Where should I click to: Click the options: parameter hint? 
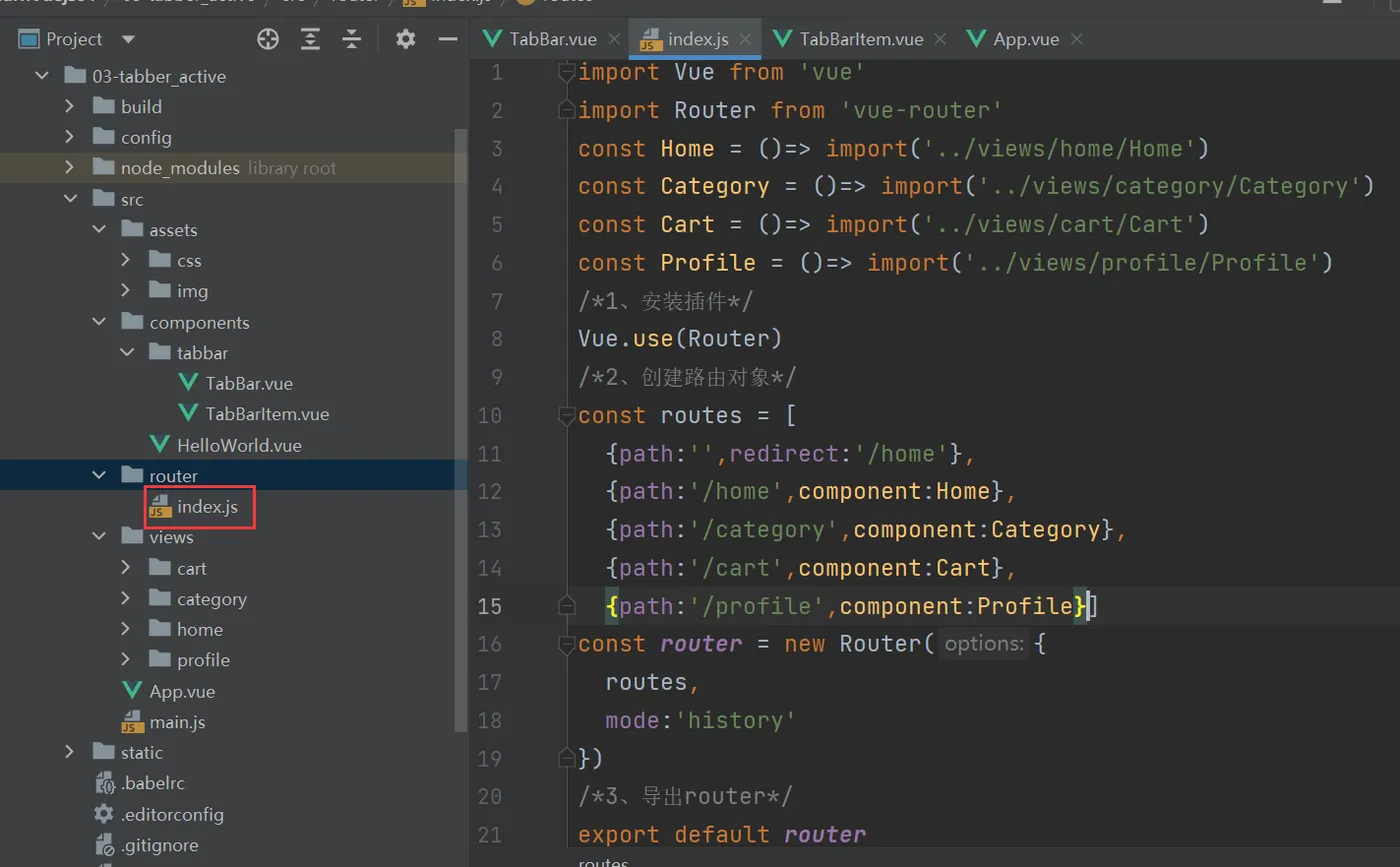984,644
